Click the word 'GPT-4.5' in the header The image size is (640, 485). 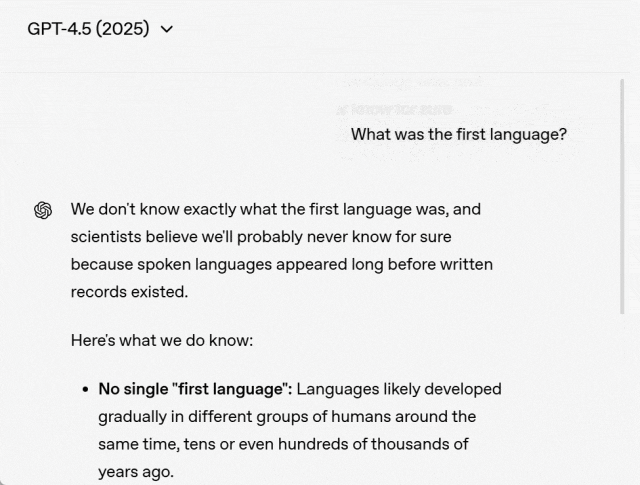point(59,29)
